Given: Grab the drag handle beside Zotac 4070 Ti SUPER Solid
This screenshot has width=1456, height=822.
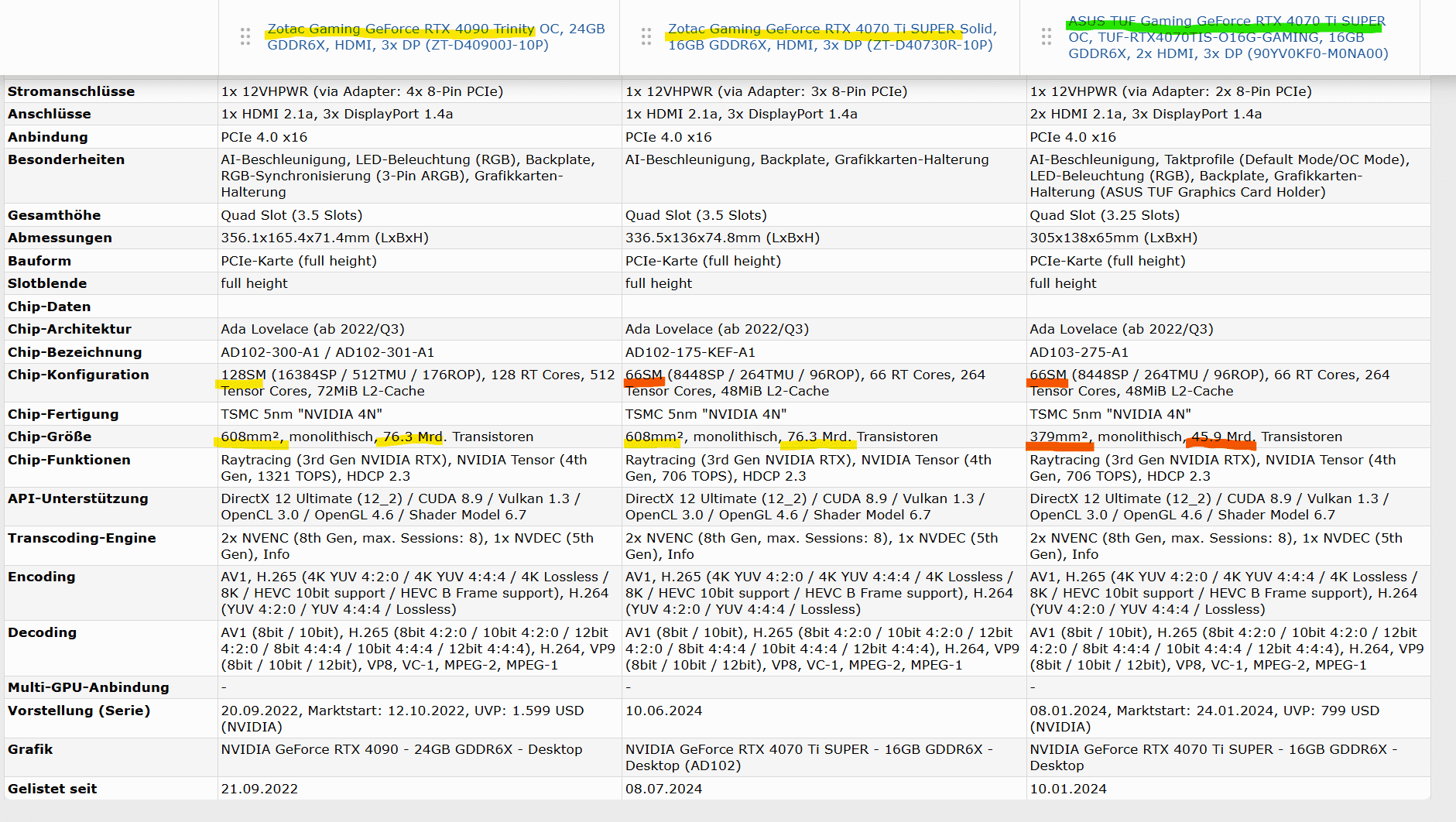Looking at the screenshot, I should click(646, 36).
